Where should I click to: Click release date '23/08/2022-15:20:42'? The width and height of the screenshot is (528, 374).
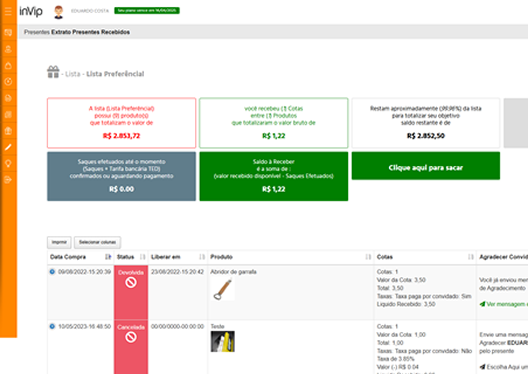coord(177,272)
